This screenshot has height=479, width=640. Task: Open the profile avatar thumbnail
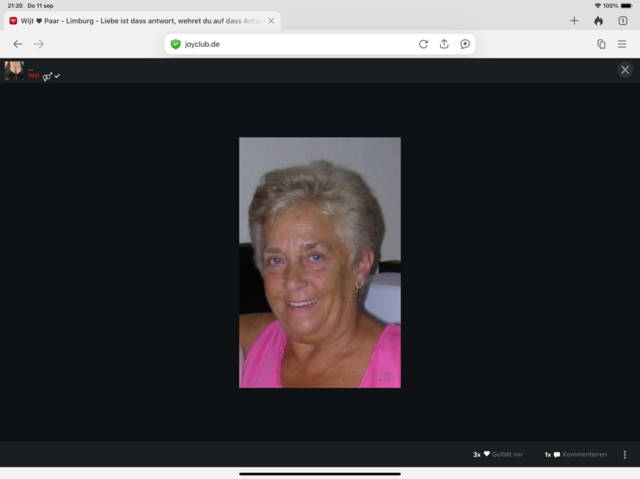(x=14, y=70)
